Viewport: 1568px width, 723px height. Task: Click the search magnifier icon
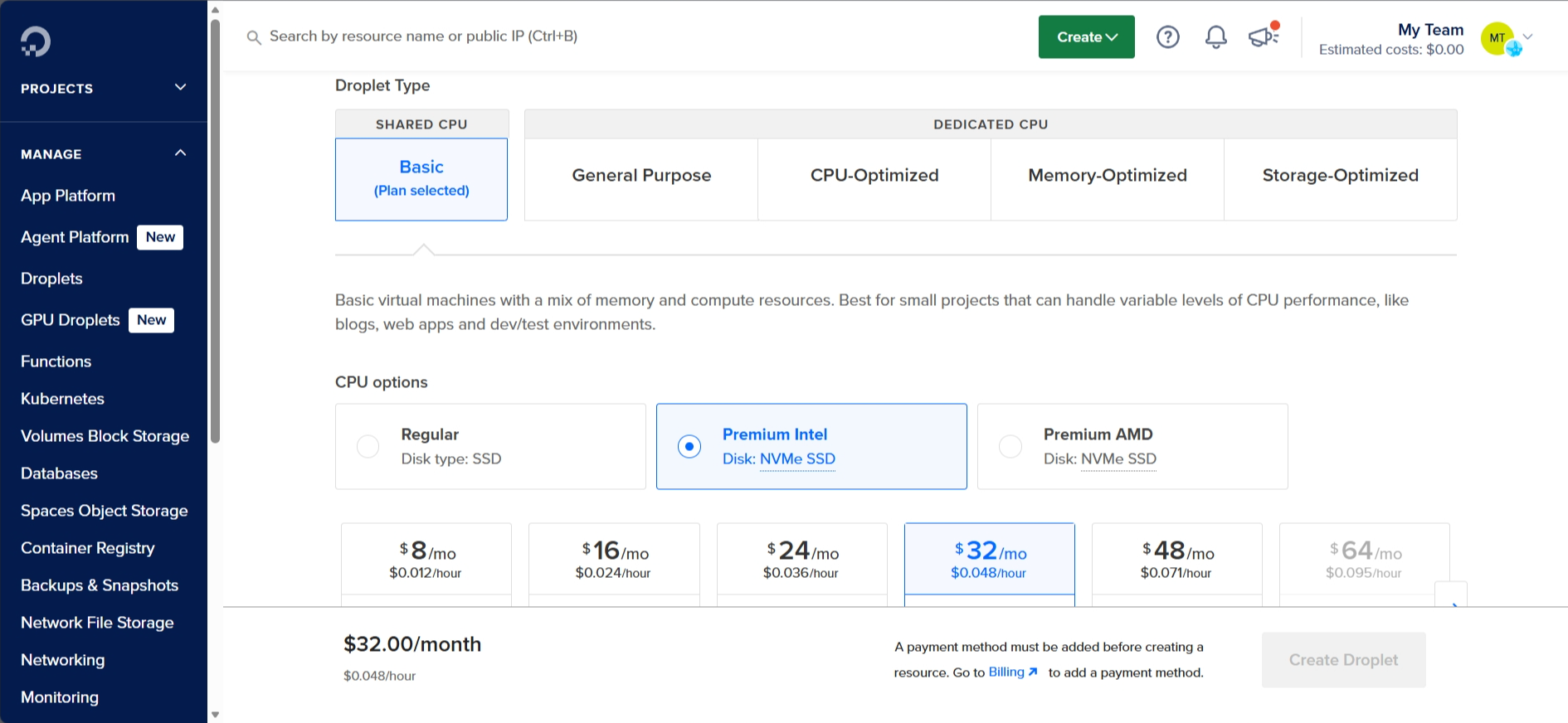(254, 37)
